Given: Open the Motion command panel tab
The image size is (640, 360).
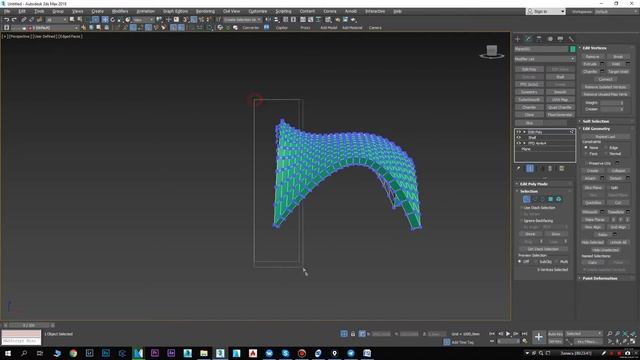Looking at the screenshot, I should pyautogui.click(x=550, y=39).
